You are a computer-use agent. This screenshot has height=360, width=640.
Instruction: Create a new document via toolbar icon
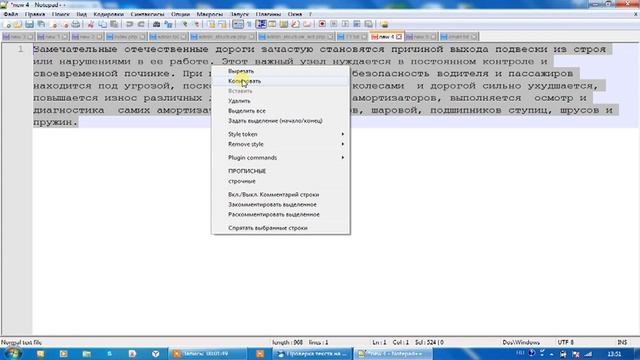point(7,24)
